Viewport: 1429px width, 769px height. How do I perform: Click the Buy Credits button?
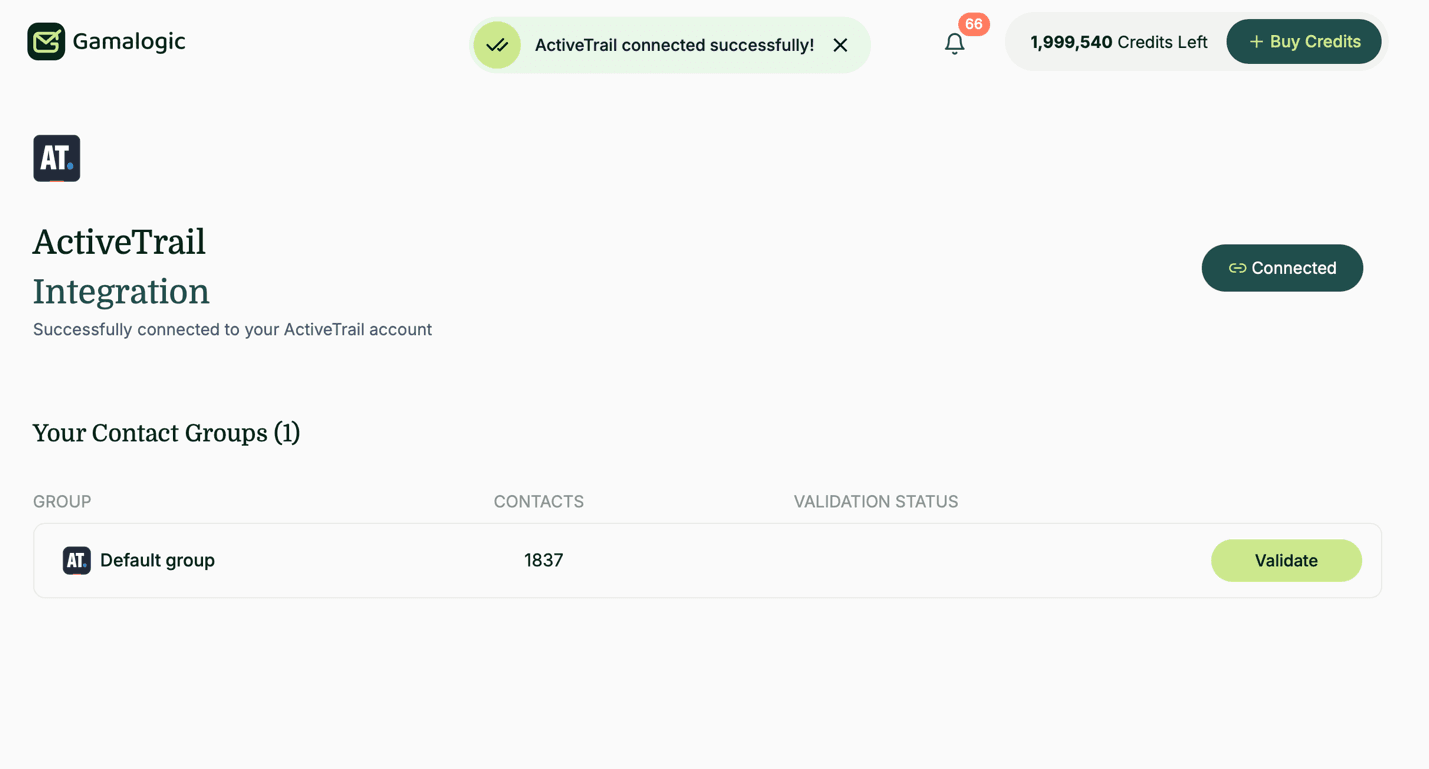[x=1304, y=41]
